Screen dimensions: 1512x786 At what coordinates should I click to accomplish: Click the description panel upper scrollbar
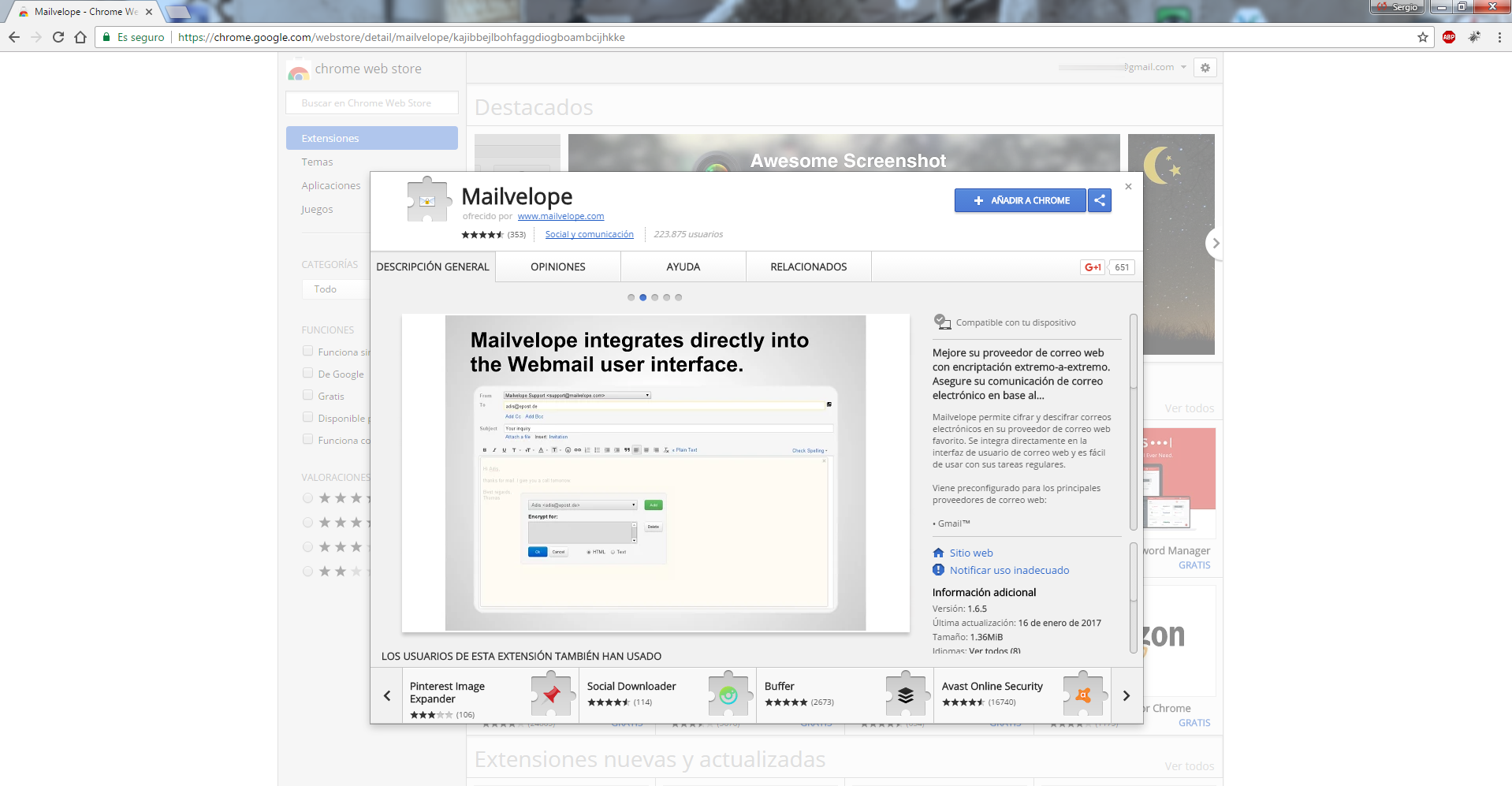tap(1134, 352)
